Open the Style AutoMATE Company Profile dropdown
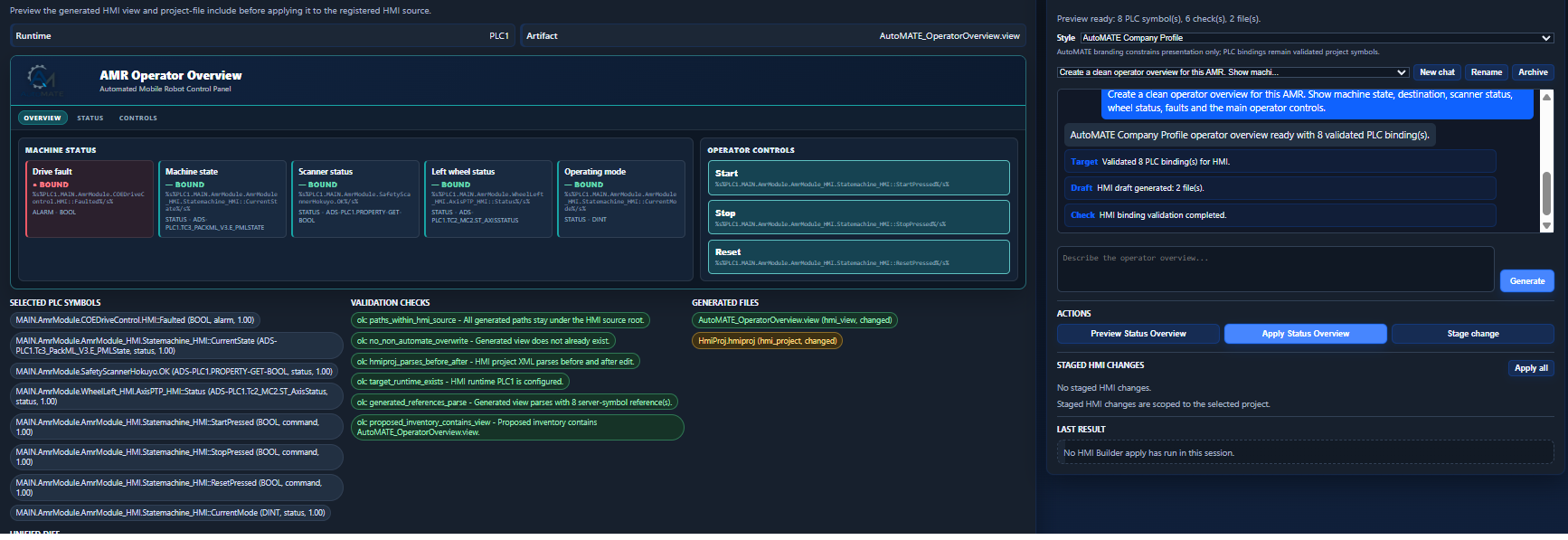 [1317, 38]
